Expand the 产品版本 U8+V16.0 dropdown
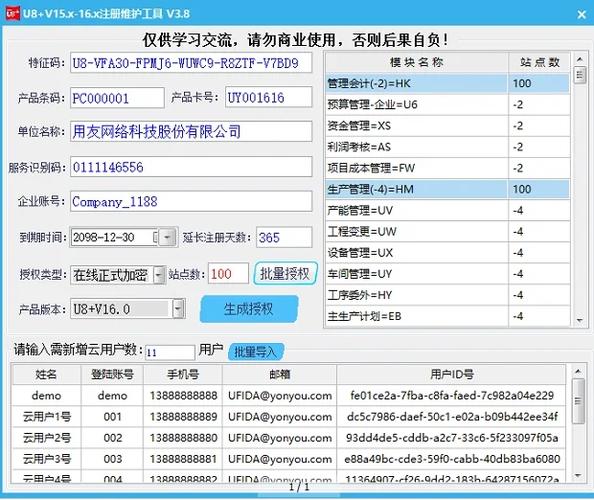Image resolution: width=594 pixels, height=500 pixels. point(178,309)
